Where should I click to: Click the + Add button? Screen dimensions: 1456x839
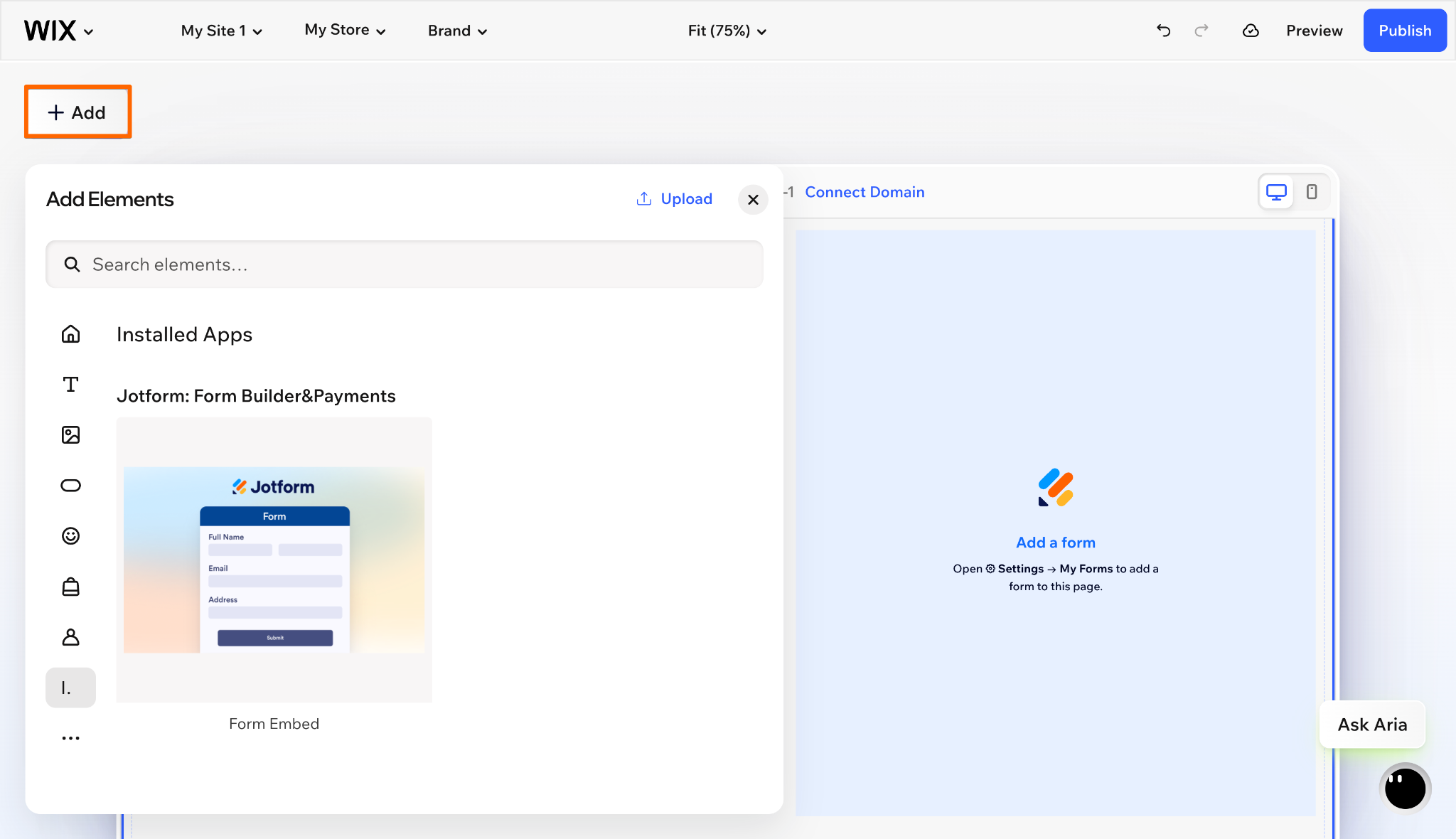point(77,112)
